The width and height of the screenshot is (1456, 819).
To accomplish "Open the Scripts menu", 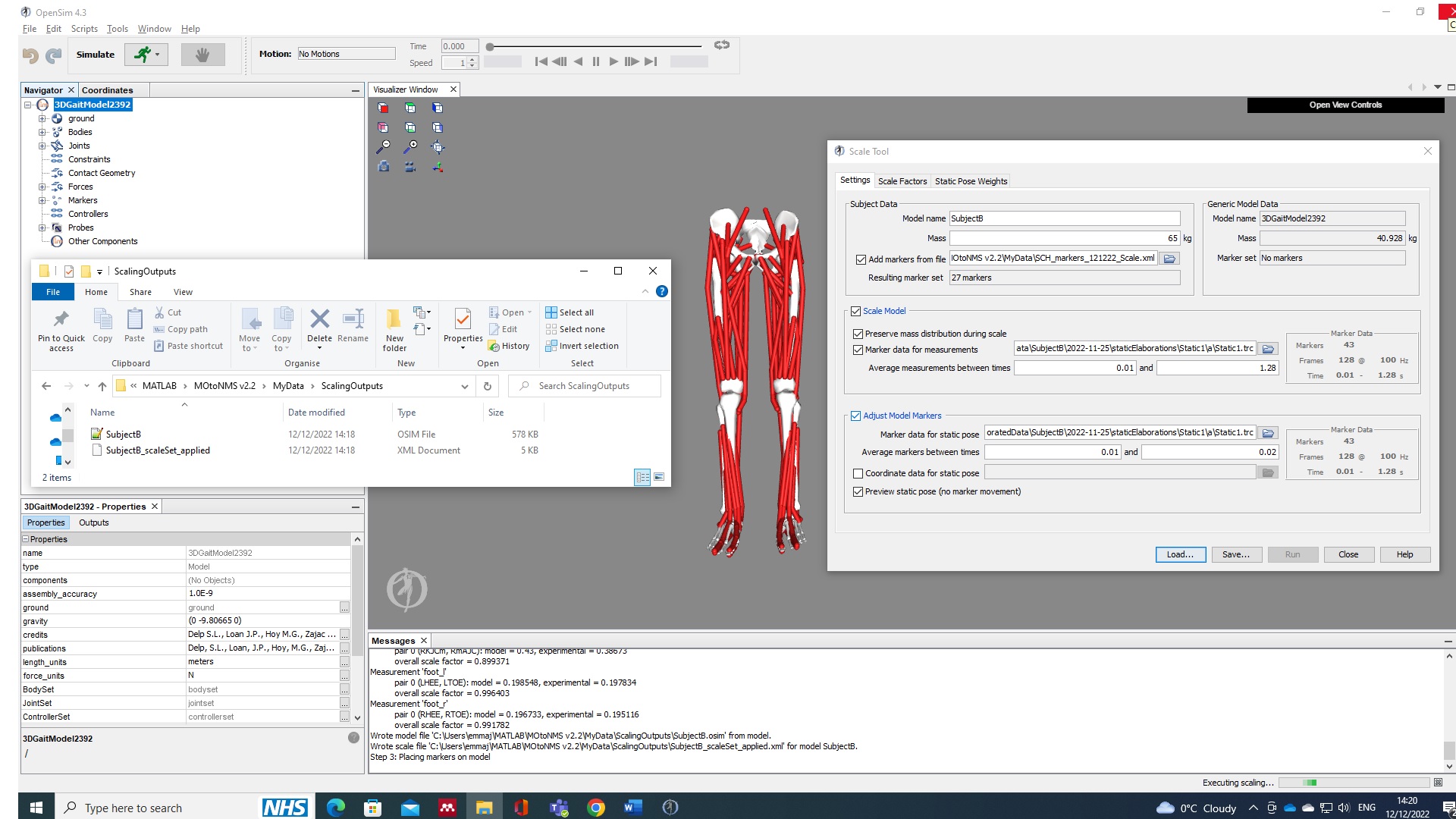I will [84, 29].
